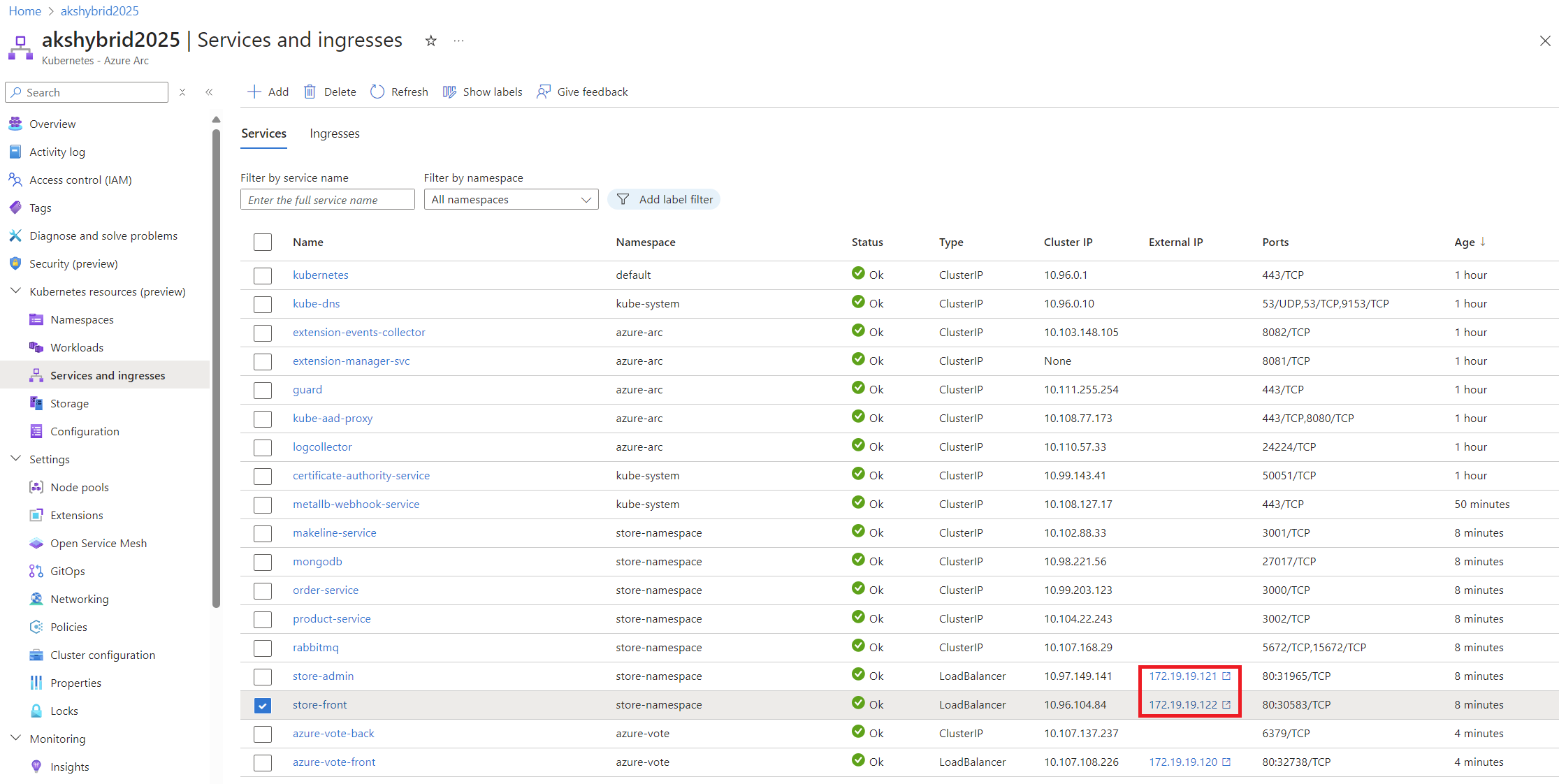
Task: Collapse the Settings section
Action: (x=15, y=458)
